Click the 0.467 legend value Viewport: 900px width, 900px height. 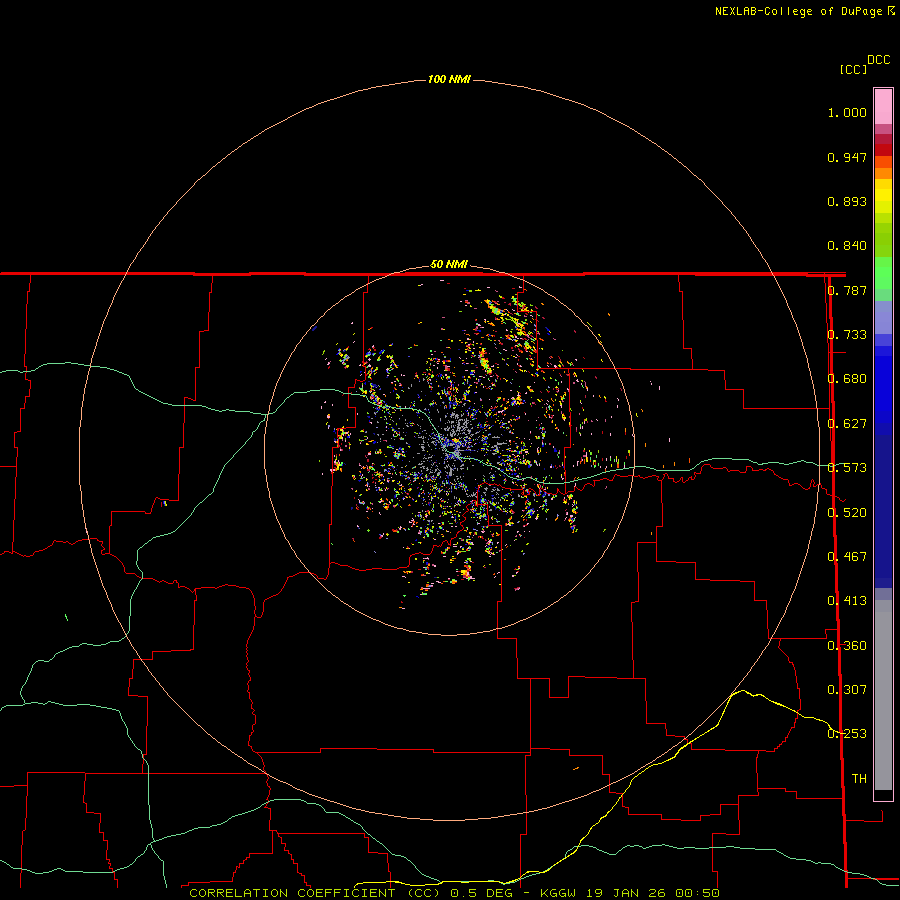[847, 557]
